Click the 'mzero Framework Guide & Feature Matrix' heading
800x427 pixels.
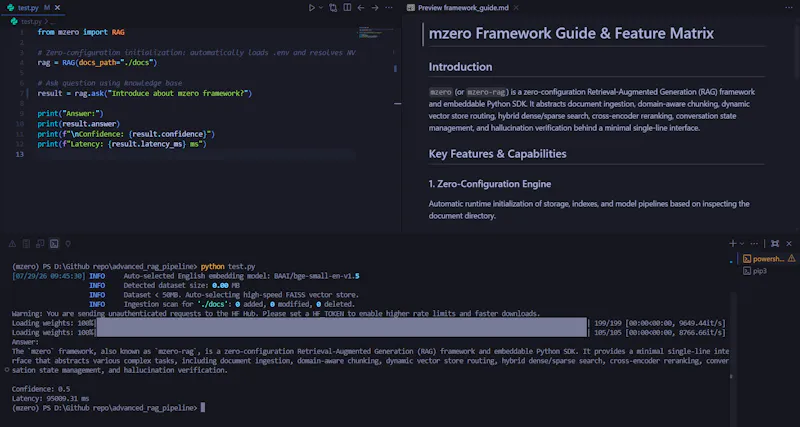[571, 34]
